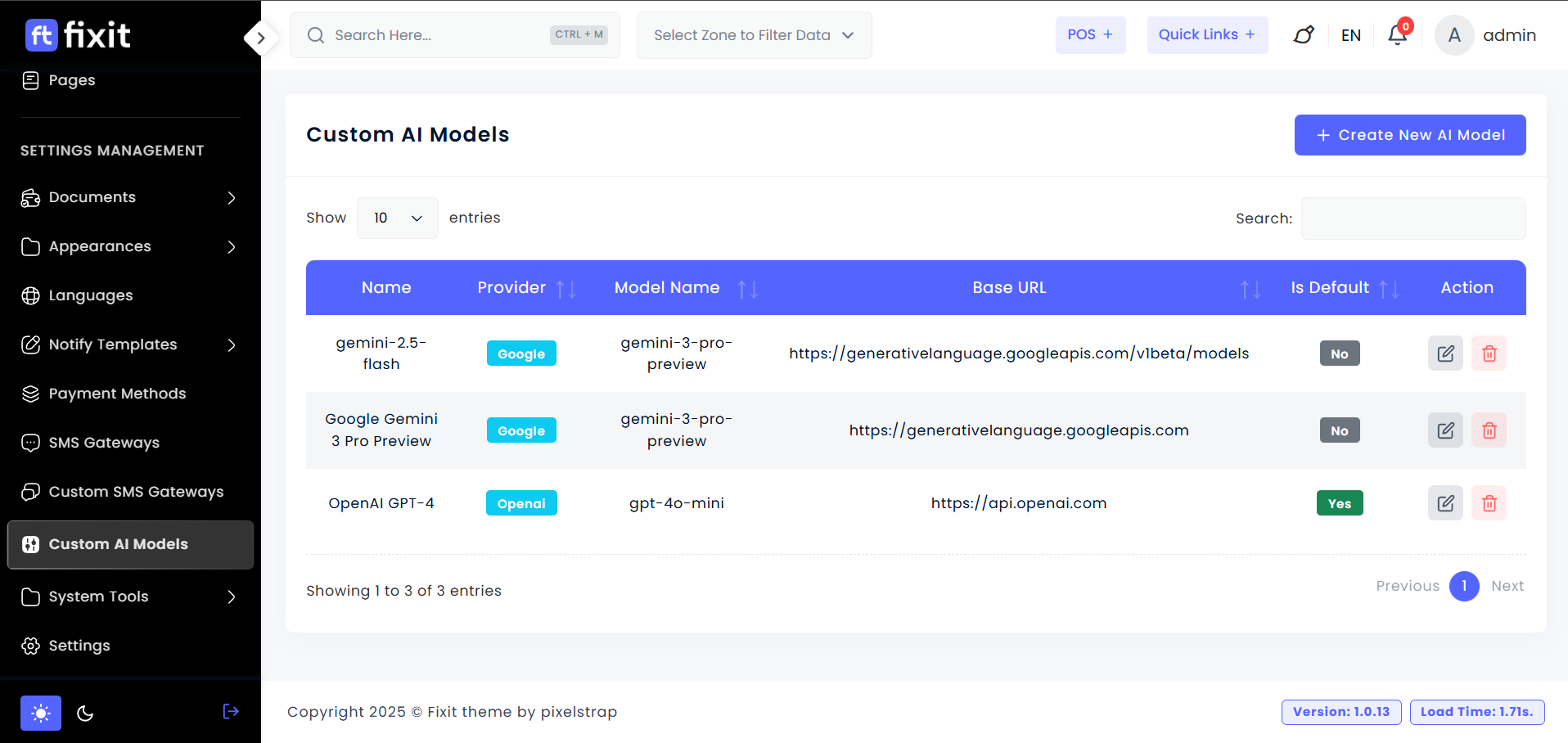The height and width of the screenshot is (743, 1568).
Task: Click in the table Search field
Action: point(1413,218)
